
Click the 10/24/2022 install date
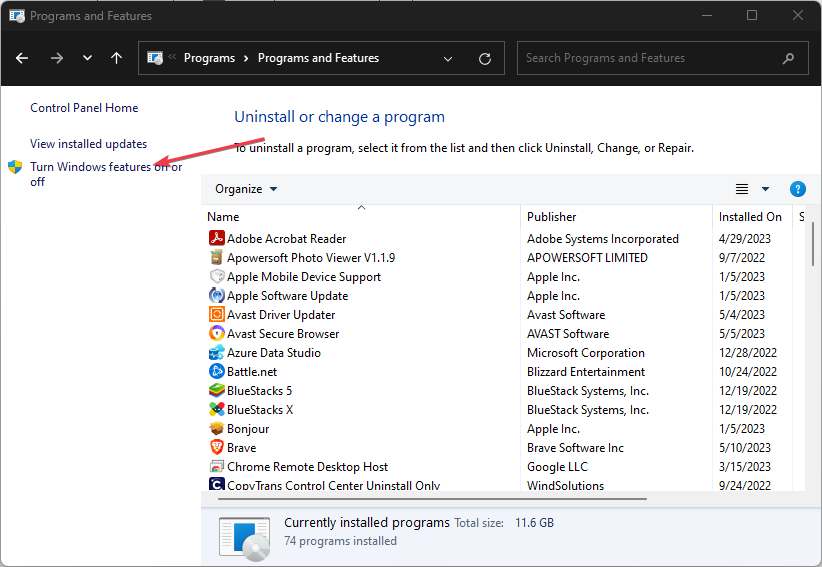(748, 372)
